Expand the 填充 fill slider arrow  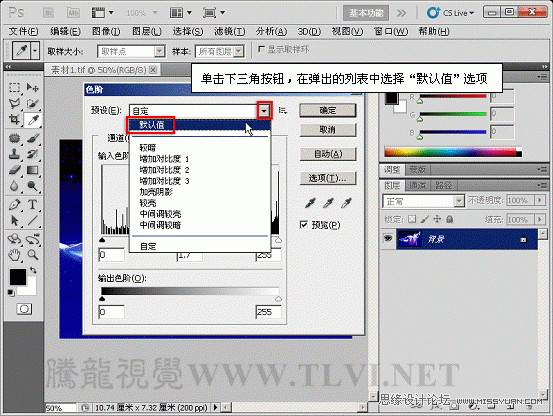tap(540, 219)
